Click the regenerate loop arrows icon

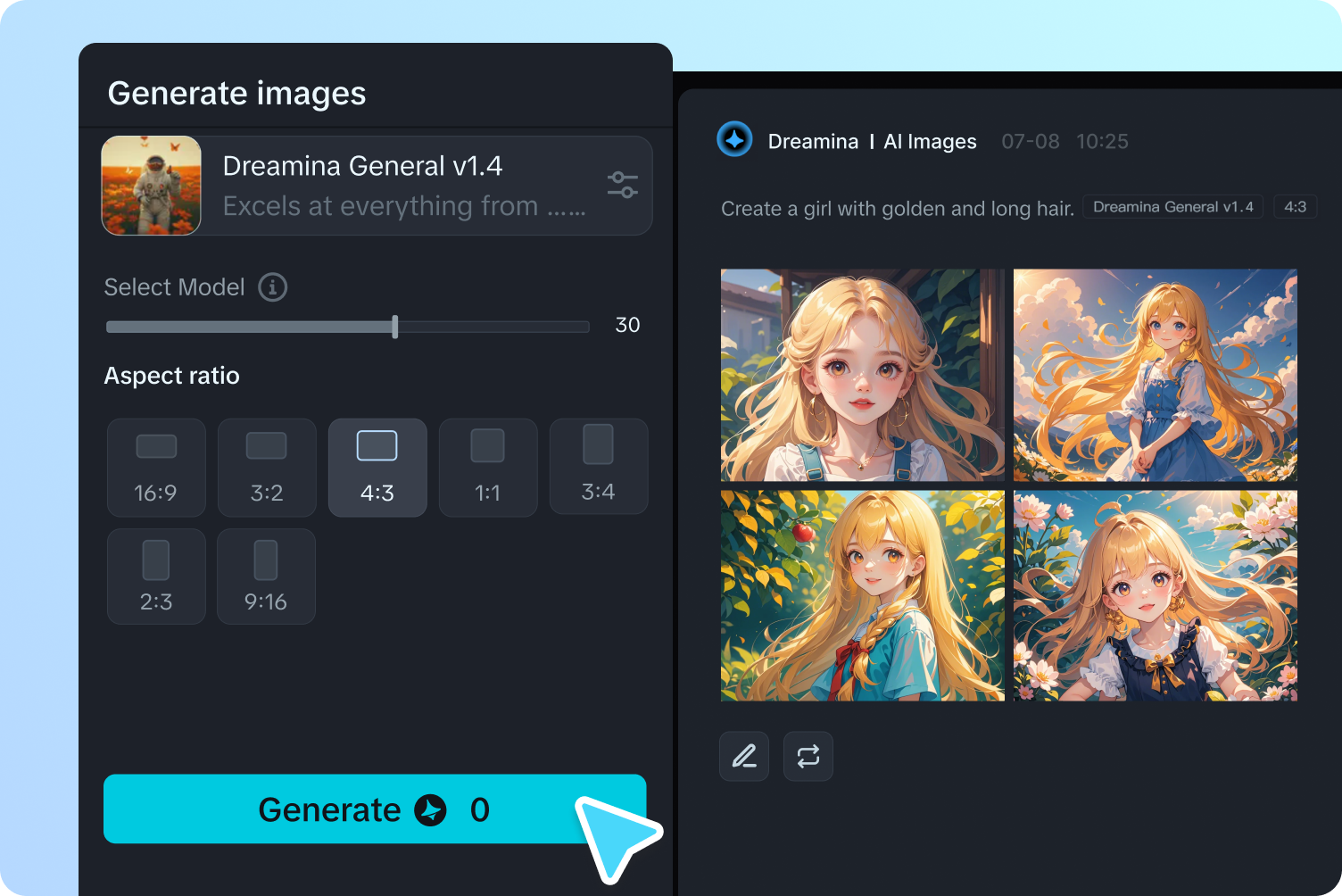(808, 757)
